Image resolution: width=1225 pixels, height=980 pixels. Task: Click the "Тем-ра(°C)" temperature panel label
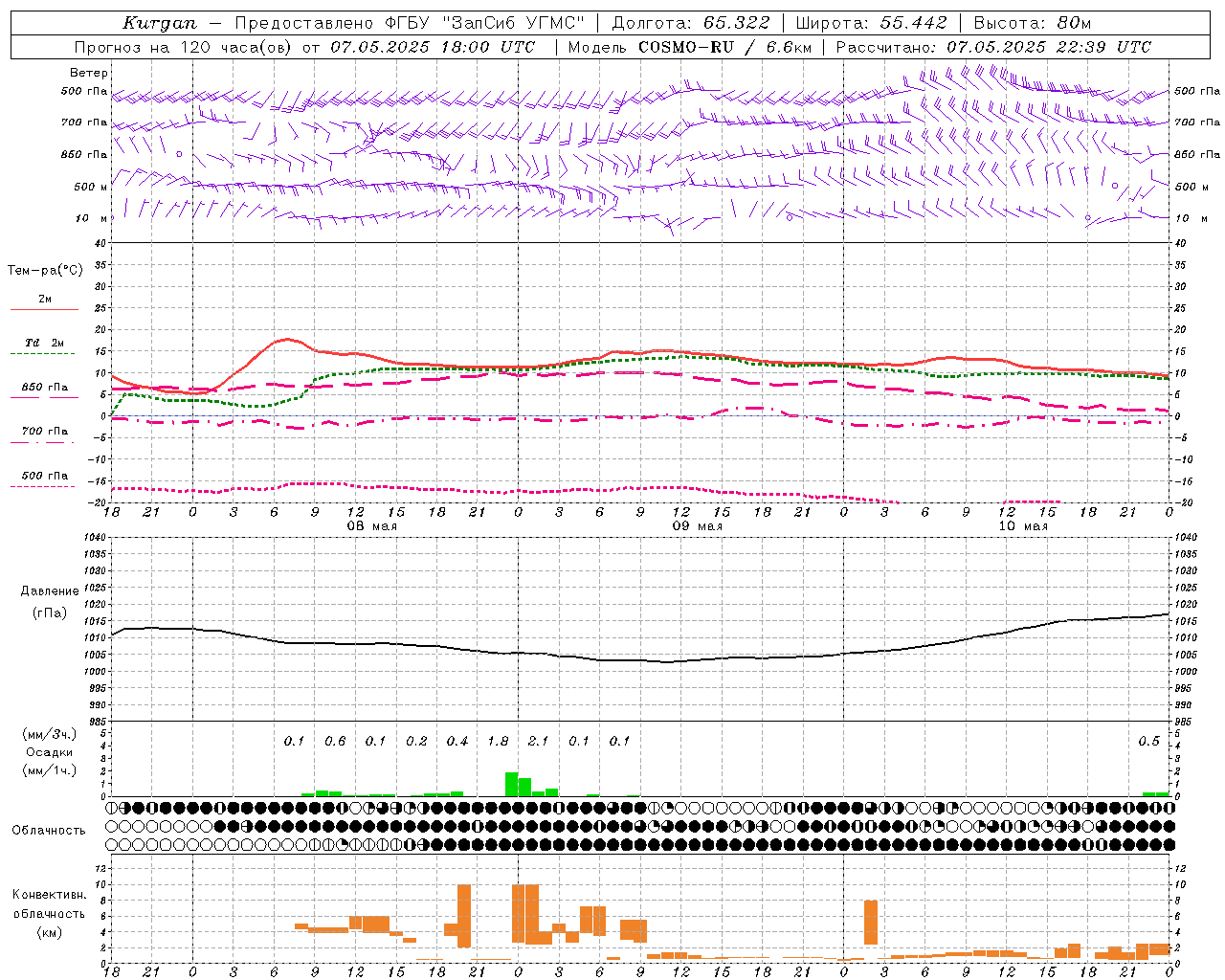(45, 271)
